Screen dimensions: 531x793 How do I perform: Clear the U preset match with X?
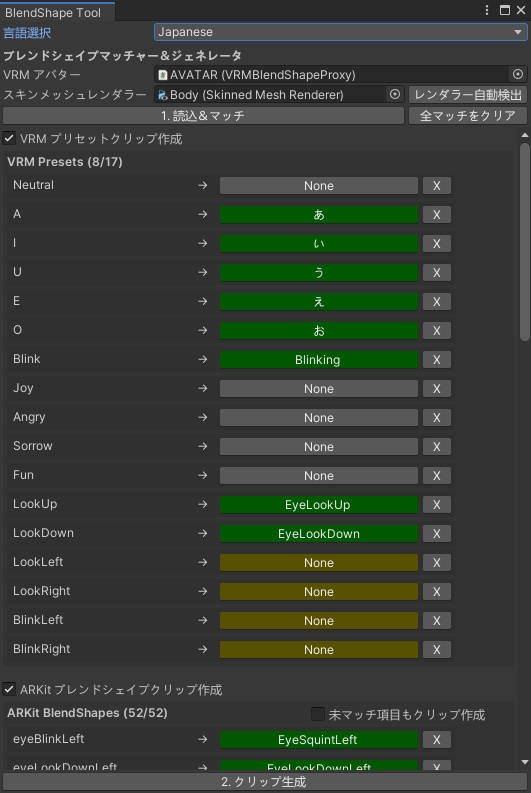pos(436,273)
